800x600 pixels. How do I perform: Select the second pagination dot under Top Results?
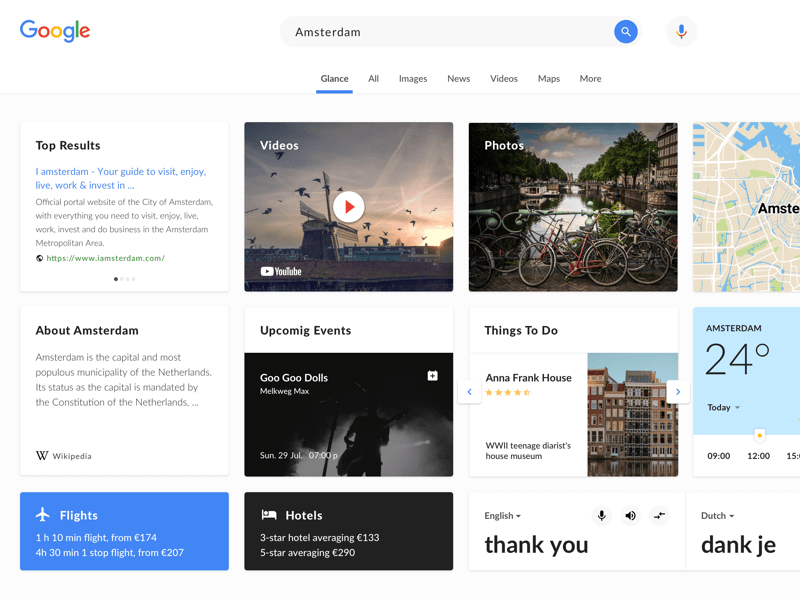coord(120,281)
